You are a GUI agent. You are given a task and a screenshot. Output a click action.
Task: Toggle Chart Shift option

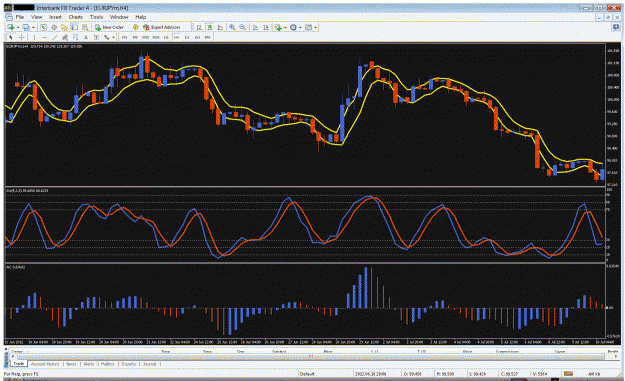tap(265, 27)
